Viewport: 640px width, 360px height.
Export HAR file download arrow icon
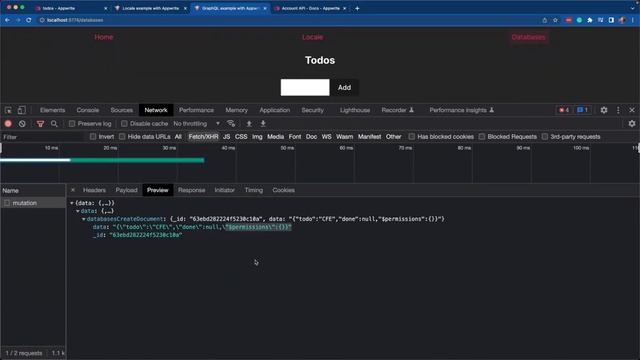click(263, 124)
